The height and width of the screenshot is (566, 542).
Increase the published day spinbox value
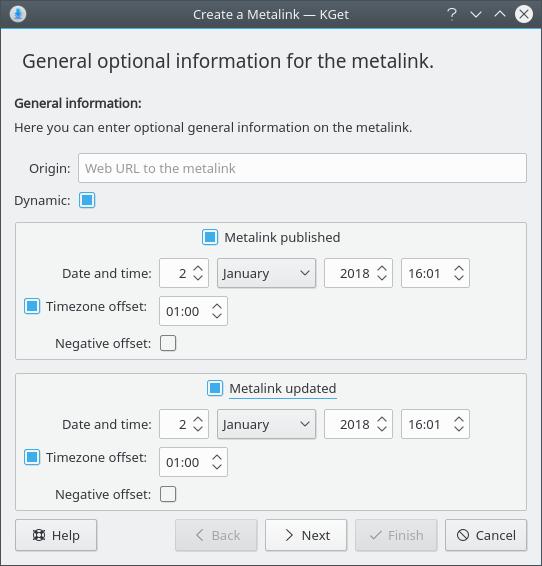tap(198, 268)
